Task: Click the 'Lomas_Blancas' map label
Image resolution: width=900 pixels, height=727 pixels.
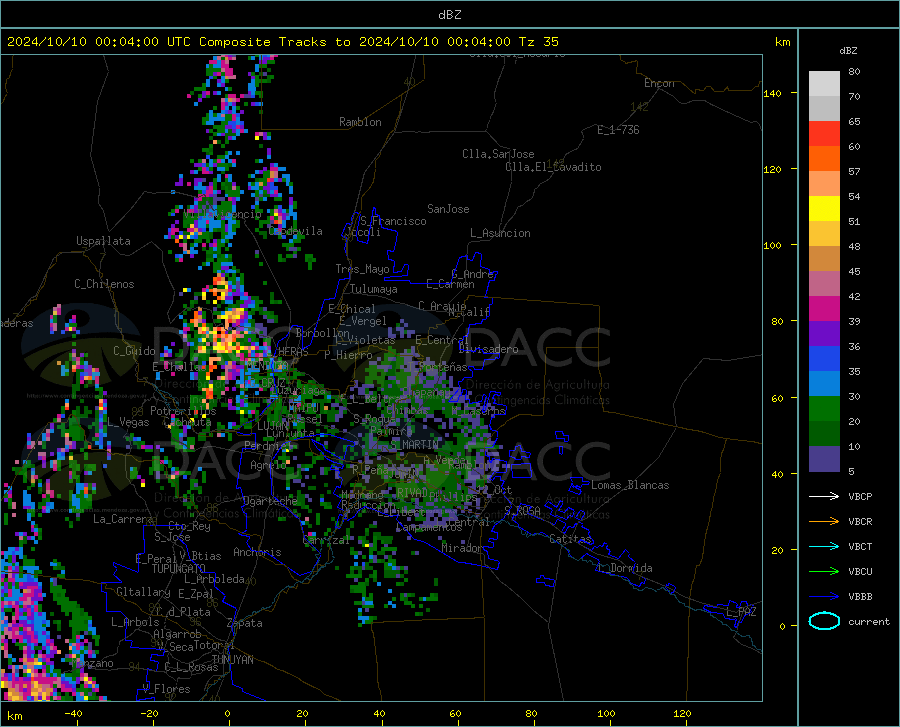Action: (x=630, y=485)
